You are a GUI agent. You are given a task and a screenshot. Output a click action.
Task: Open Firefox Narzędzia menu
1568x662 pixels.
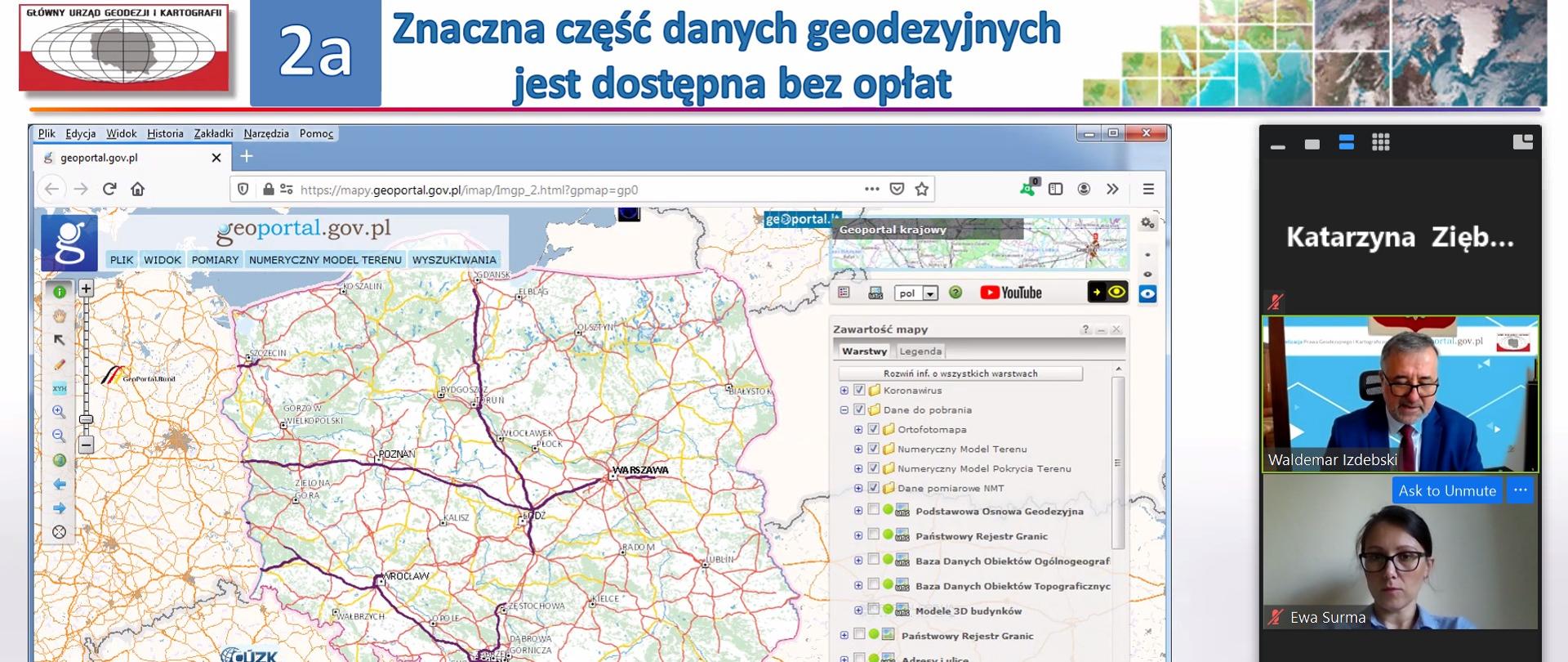click(x=266, y=133)
